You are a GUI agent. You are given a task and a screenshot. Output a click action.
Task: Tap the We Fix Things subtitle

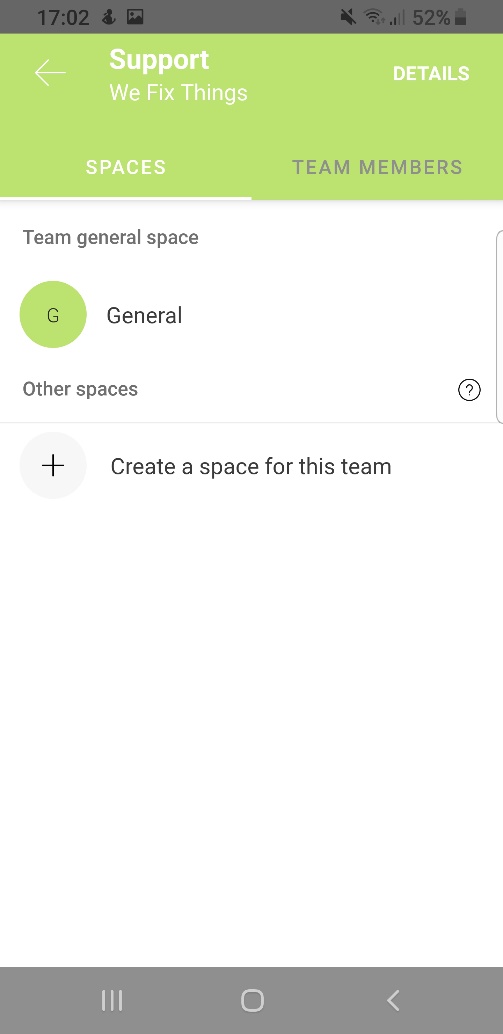click(x=179, y=92)
